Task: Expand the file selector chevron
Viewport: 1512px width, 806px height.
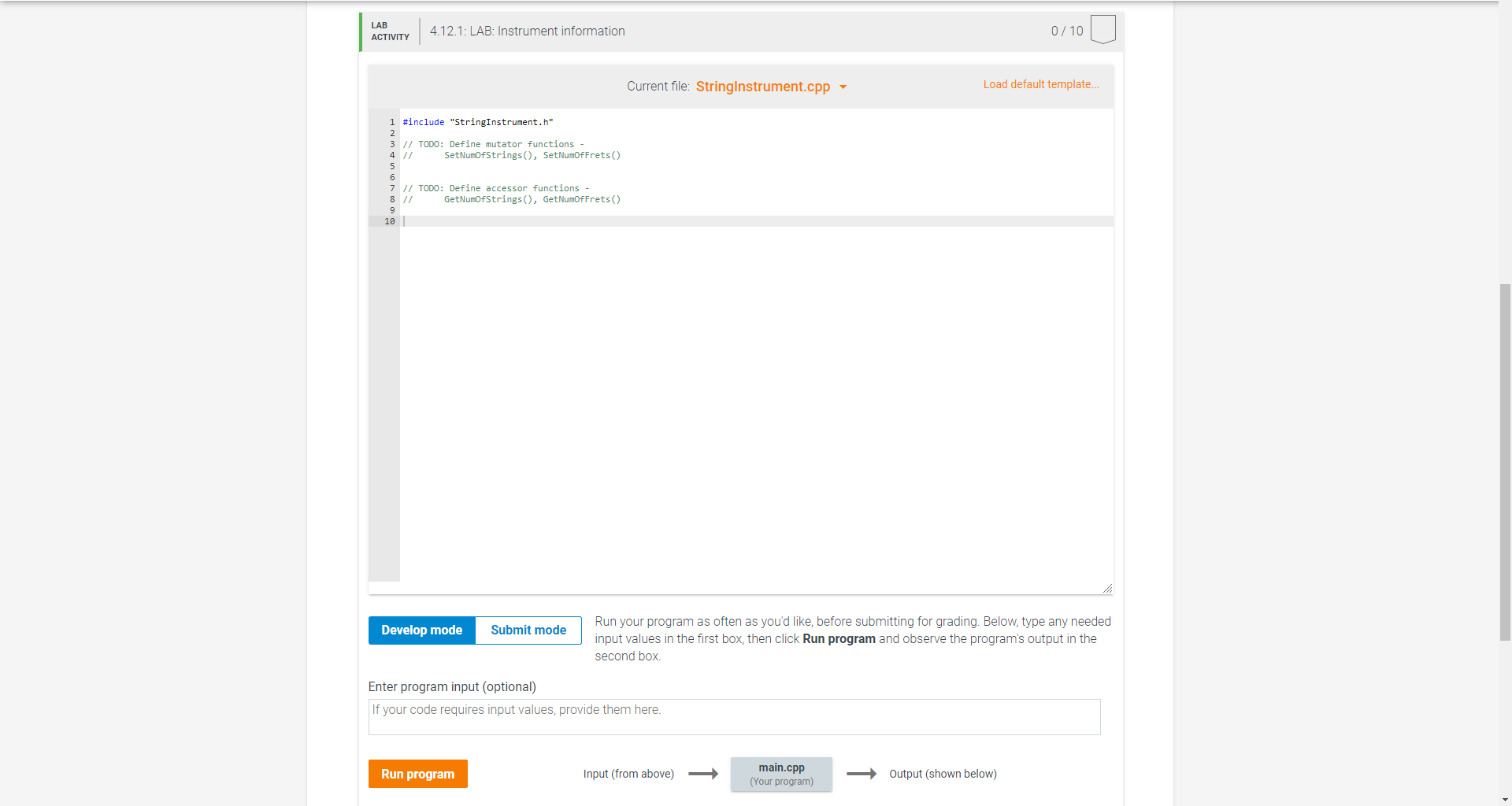Action: [x=843, y=87]
